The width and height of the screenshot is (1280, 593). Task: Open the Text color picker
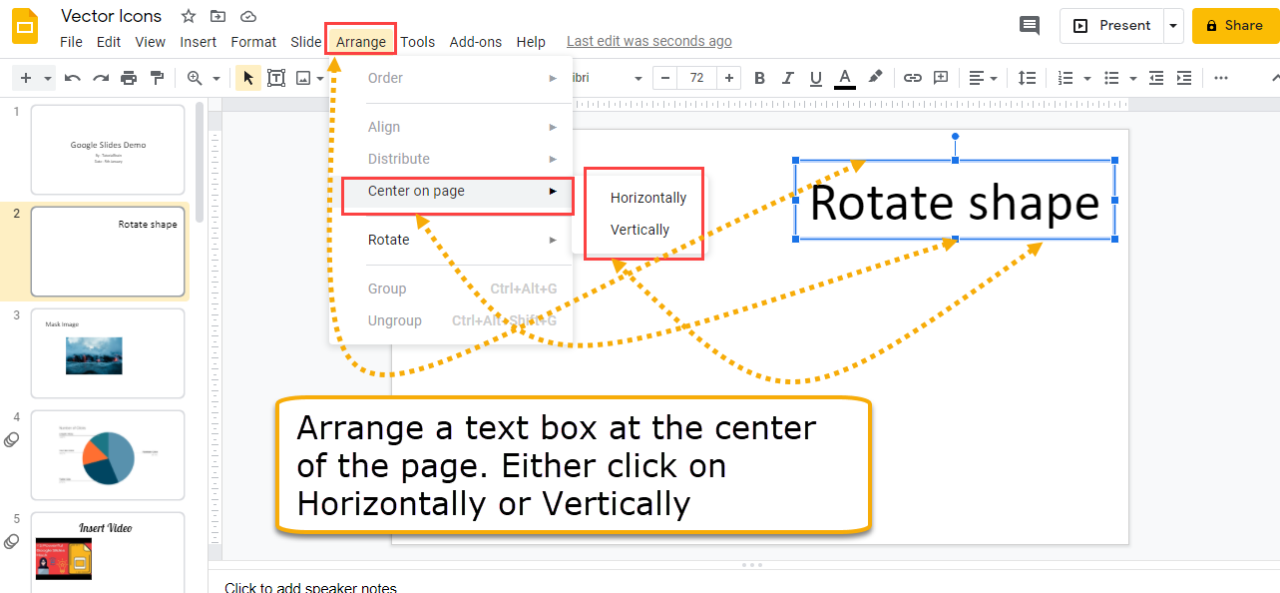tap(844, 77)
